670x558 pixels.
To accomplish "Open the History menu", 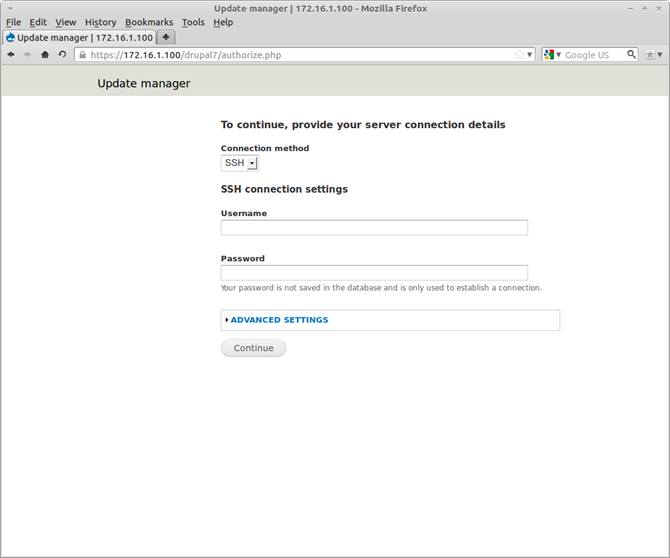I will pos(100,22).
